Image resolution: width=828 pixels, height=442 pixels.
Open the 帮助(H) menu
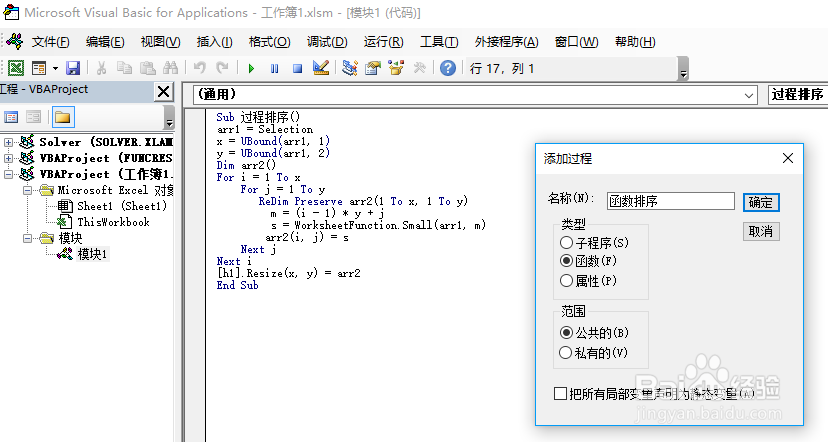tap(635, 42)
